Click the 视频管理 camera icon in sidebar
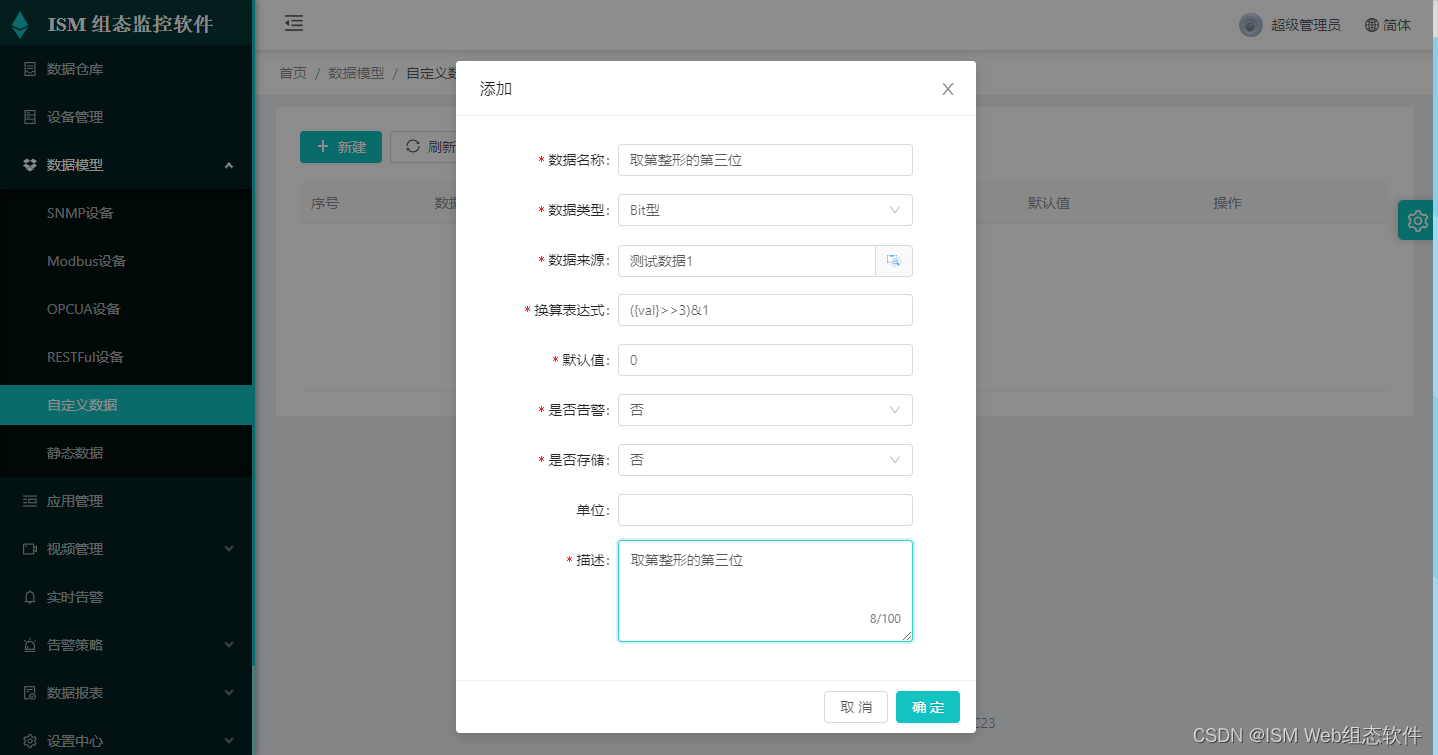Screen dimensions: 1438x755 (30, 549)
